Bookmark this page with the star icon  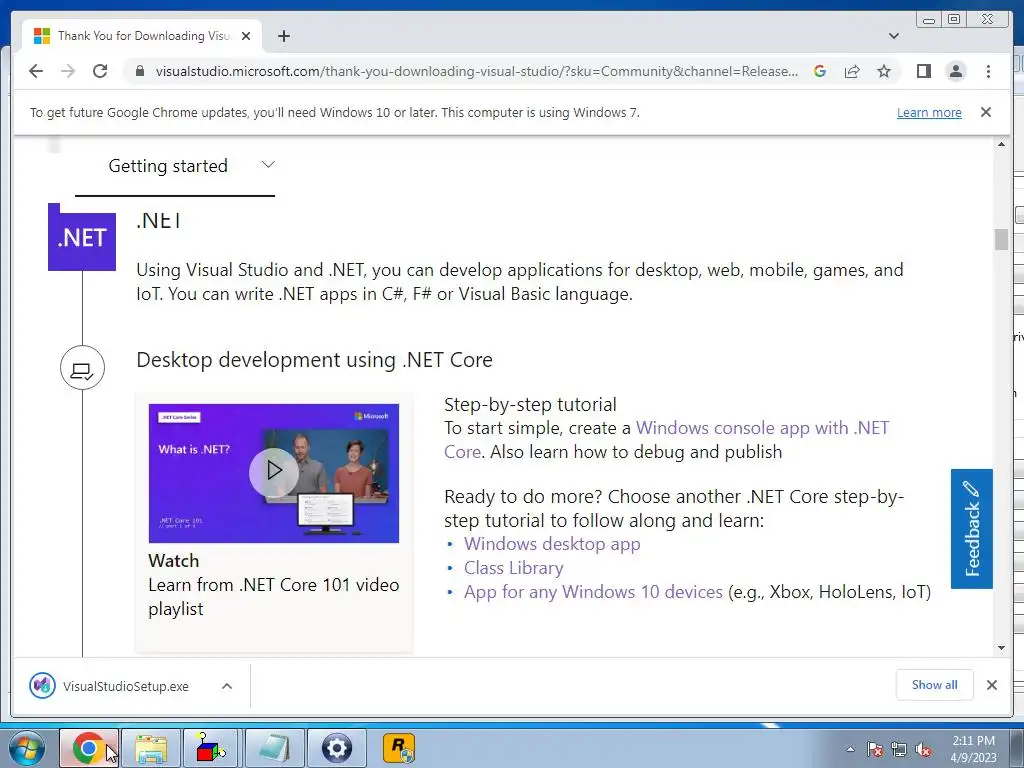(x=884, y=71)
